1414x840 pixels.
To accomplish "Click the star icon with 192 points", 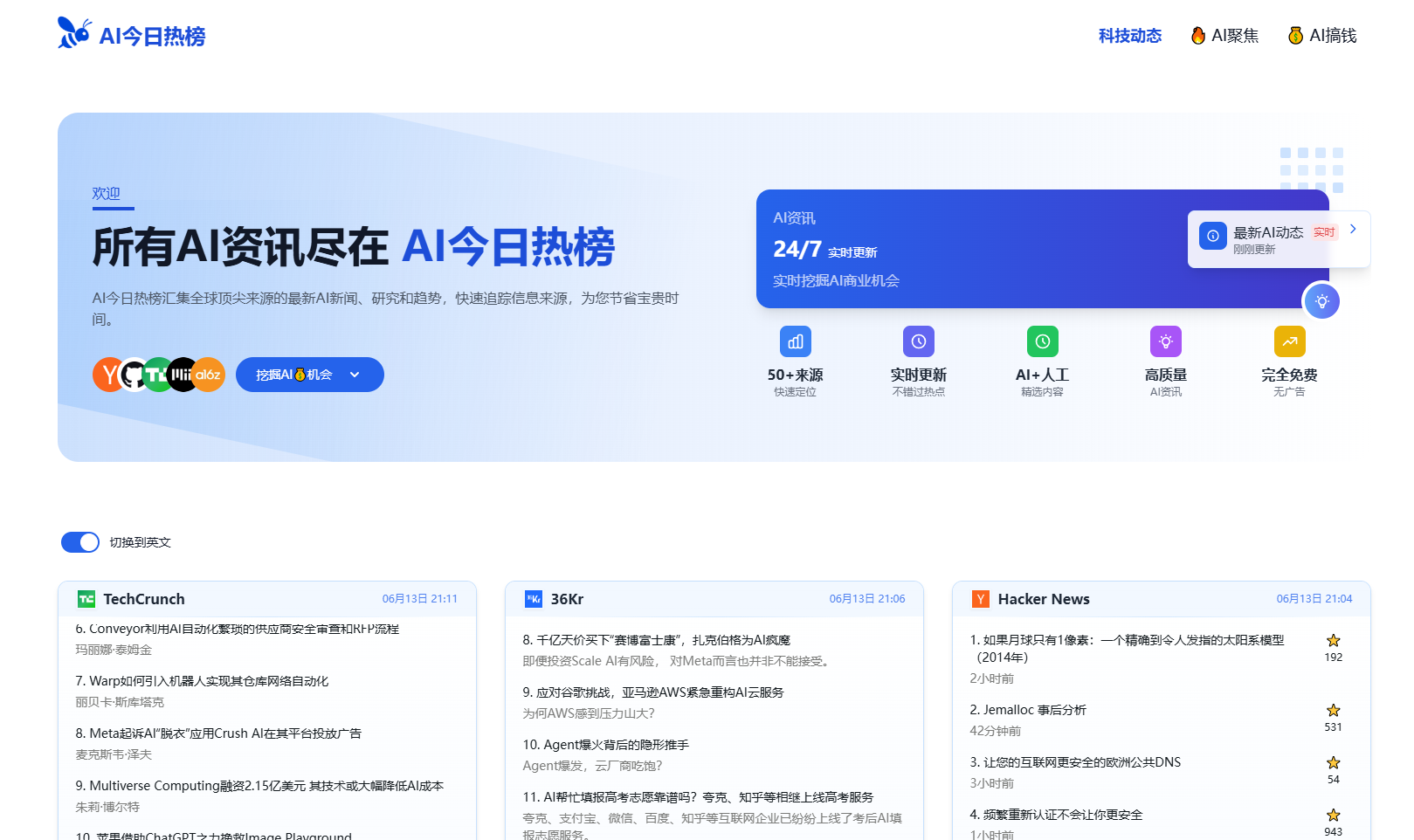I will click(x=1334, y=640).
